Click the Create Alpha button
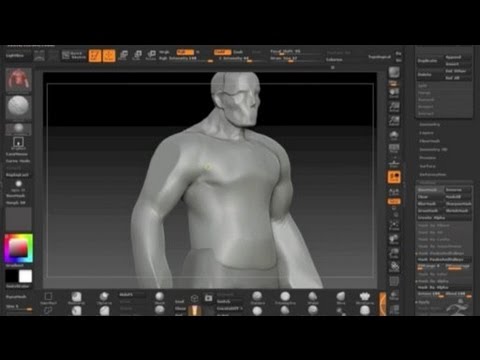Viewport: 480px width, 360px height. coord(444,218)
